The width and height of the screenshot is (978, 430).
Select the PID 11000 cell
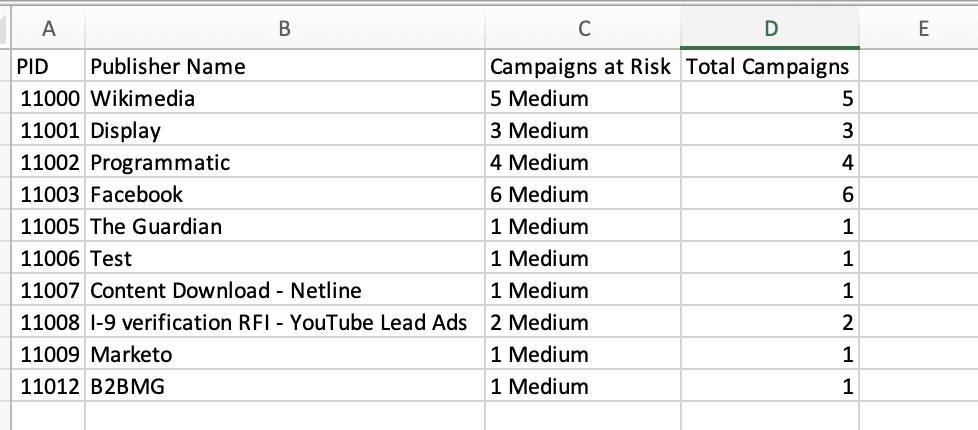[50, 99]
